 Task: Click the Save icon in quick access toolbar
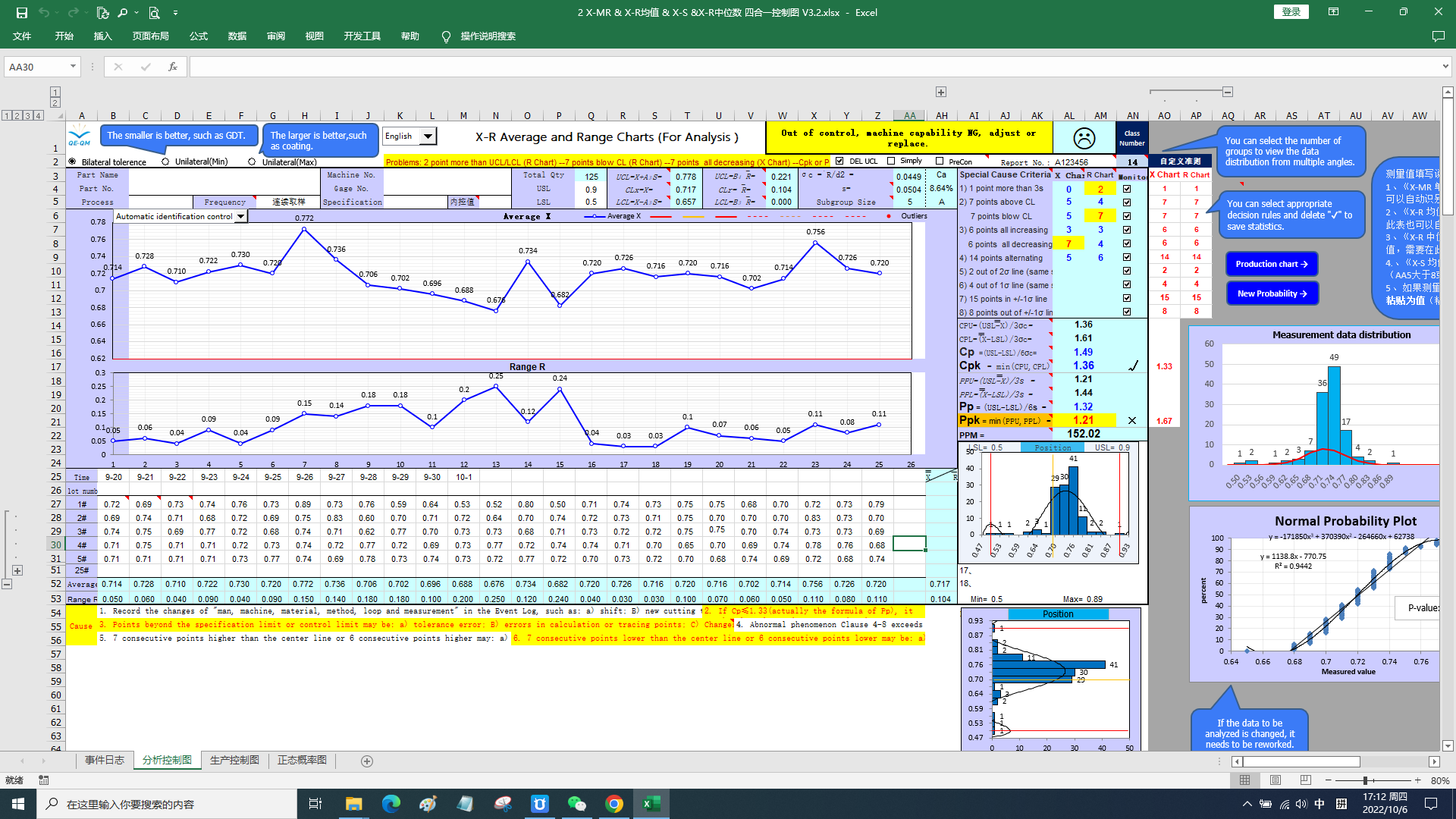coord(21,12)
